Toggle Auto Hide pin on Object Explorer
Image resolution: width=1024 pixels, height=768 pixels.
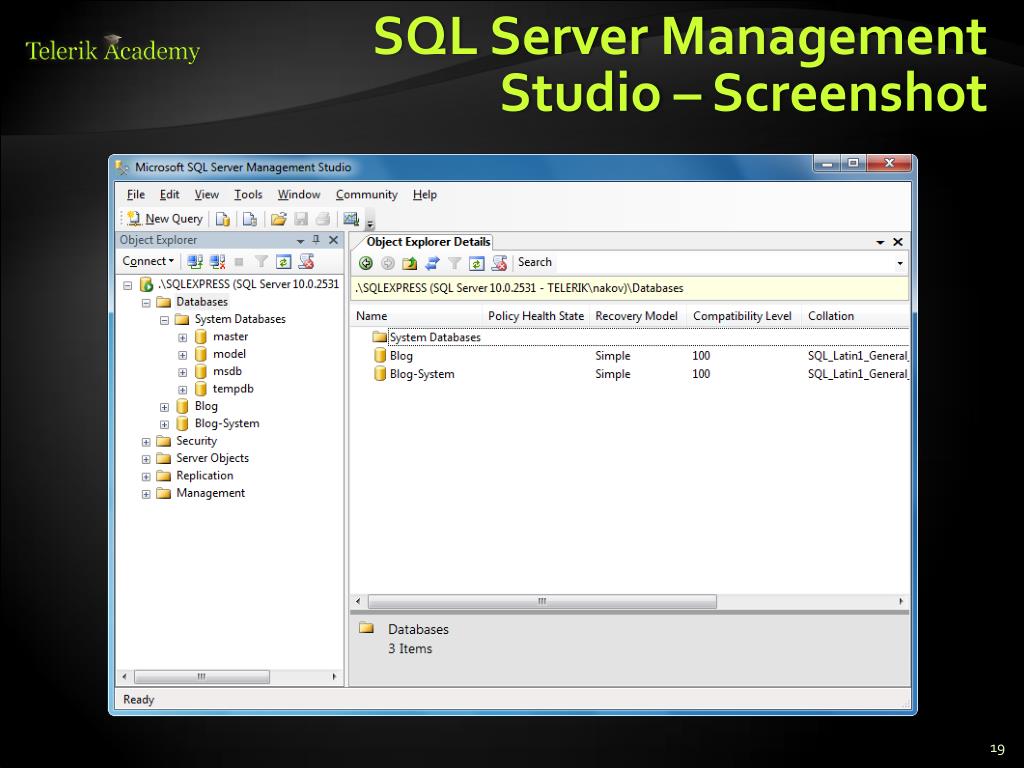coord(316,240)
